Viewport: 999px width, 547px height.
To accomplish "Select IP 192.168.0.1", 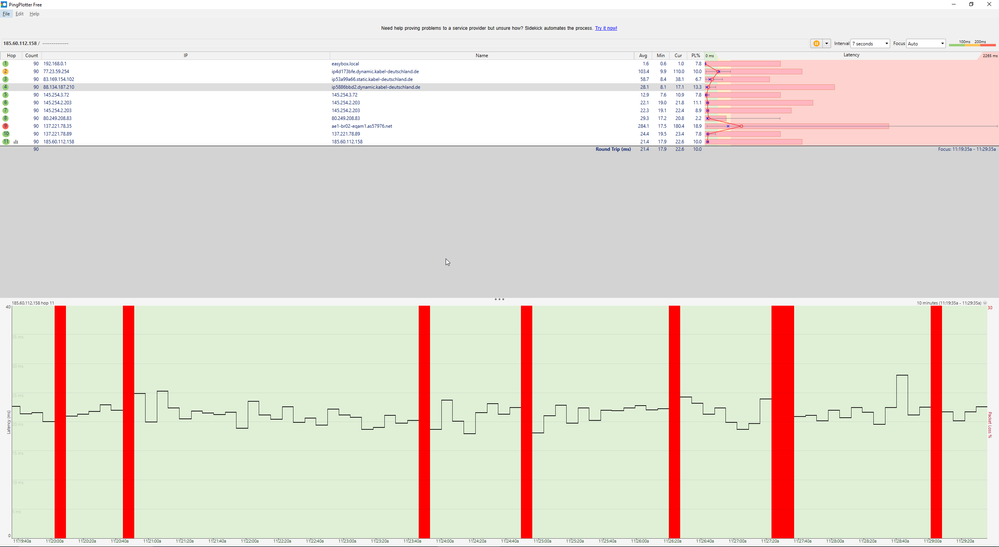I will click(x=55, y=64).
